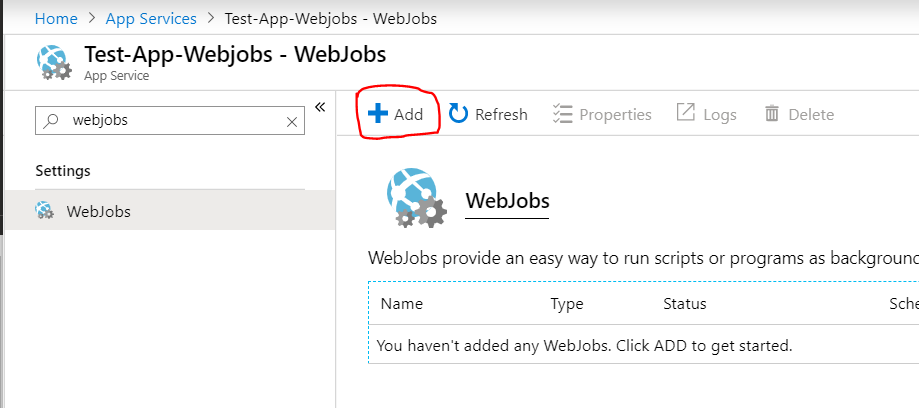Click WebJobs icon in Settings sidebar
Image resolution: width=919 pixels, height=408 pixels.
click(45, 210)
